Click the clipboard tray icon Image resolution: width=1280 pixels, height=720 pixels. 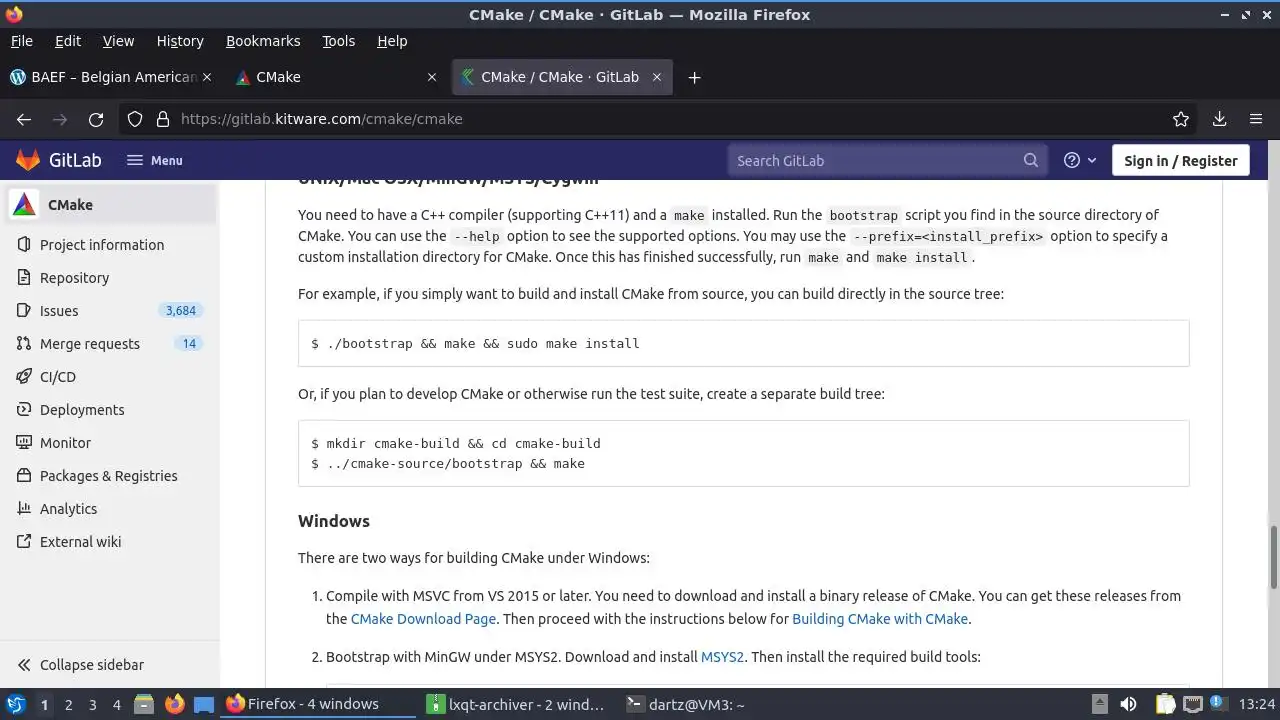point(1164,704)
